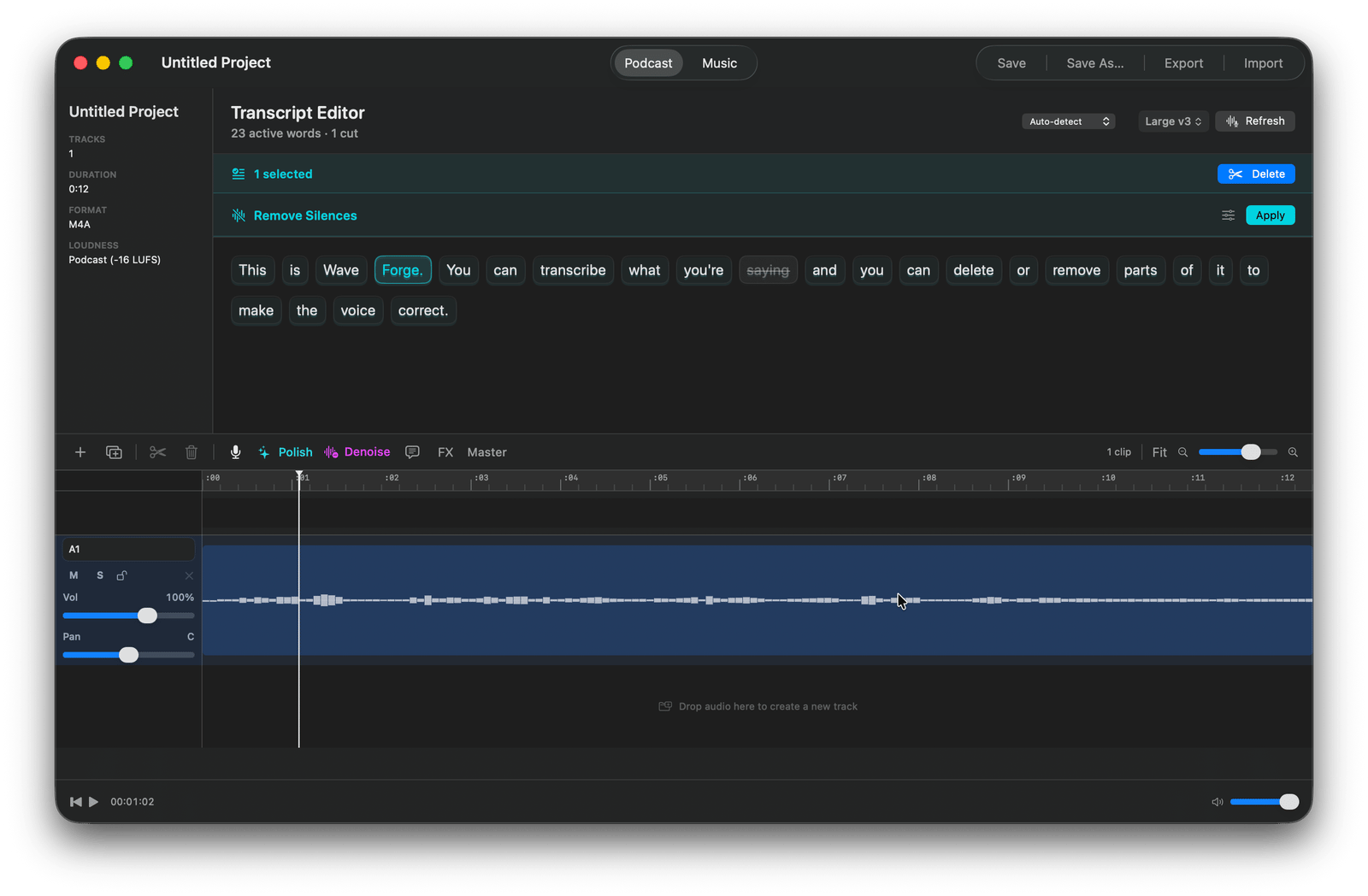Add a new track with plus icon
The height and width of the screenshot is (896, 1368).
click(x=80, y=452)
